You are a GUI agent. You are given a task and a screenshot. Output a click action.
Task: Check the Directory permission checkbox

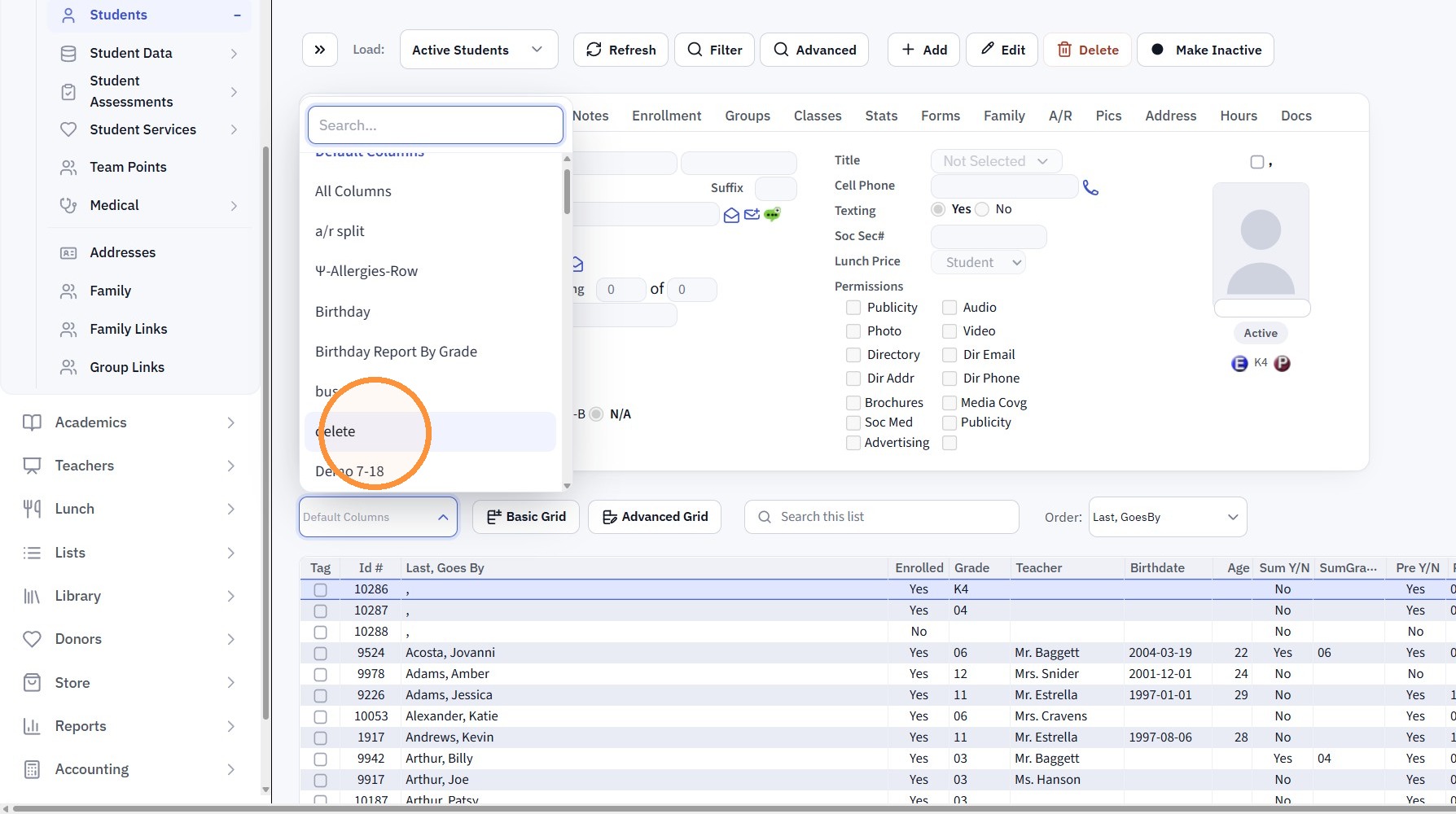tap(853, 355)
